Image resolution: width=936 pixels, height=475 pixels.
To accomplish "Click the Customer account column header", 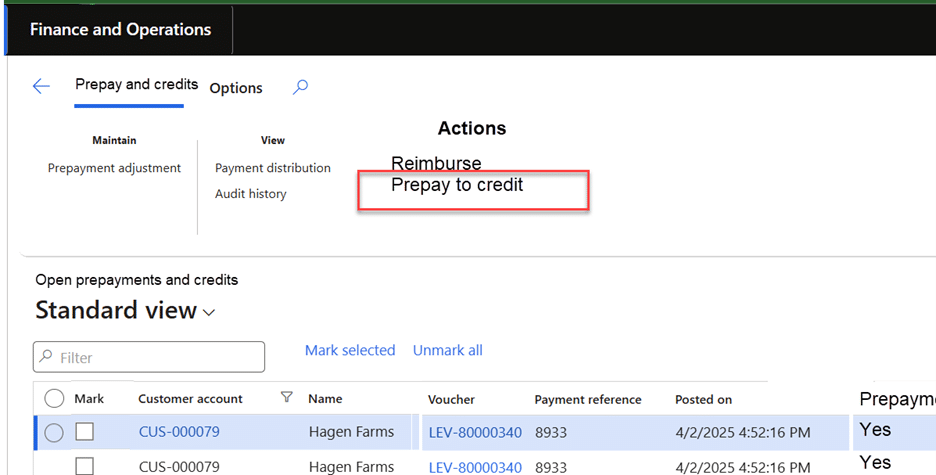I will pyautogui.click(x=190, y=399).
